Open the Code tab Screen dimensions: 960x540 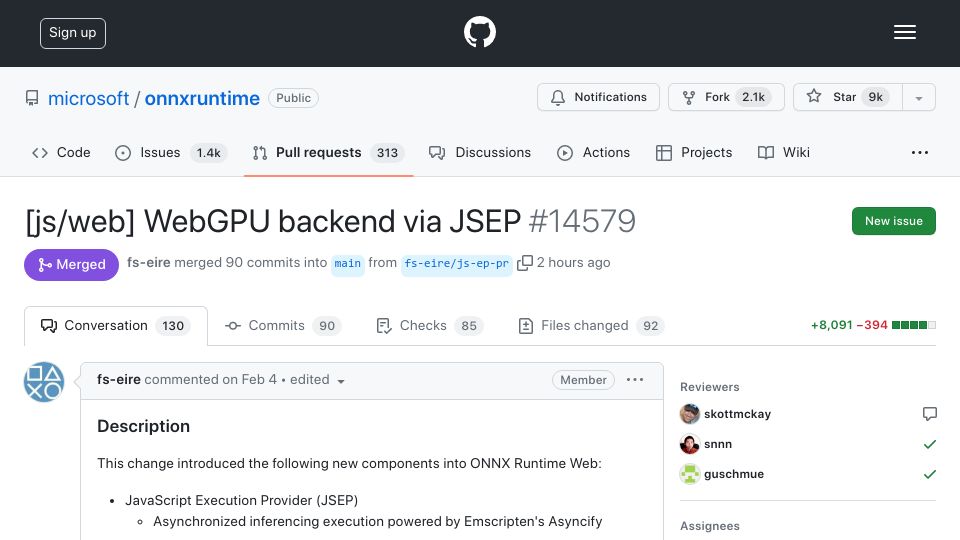coord(61,152)
